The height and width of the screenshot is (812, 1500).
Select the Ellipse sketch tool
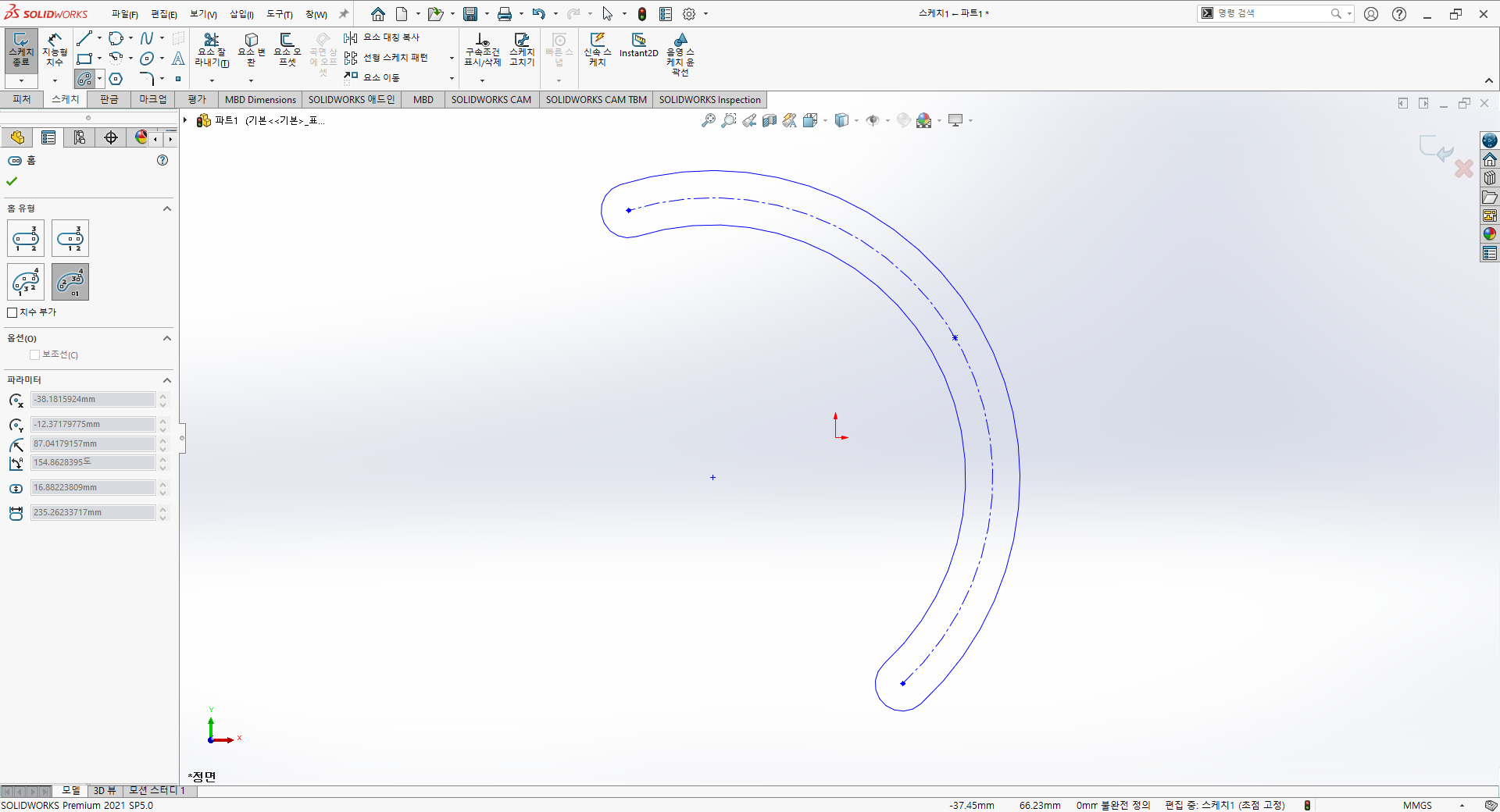[x=147, y=59]
